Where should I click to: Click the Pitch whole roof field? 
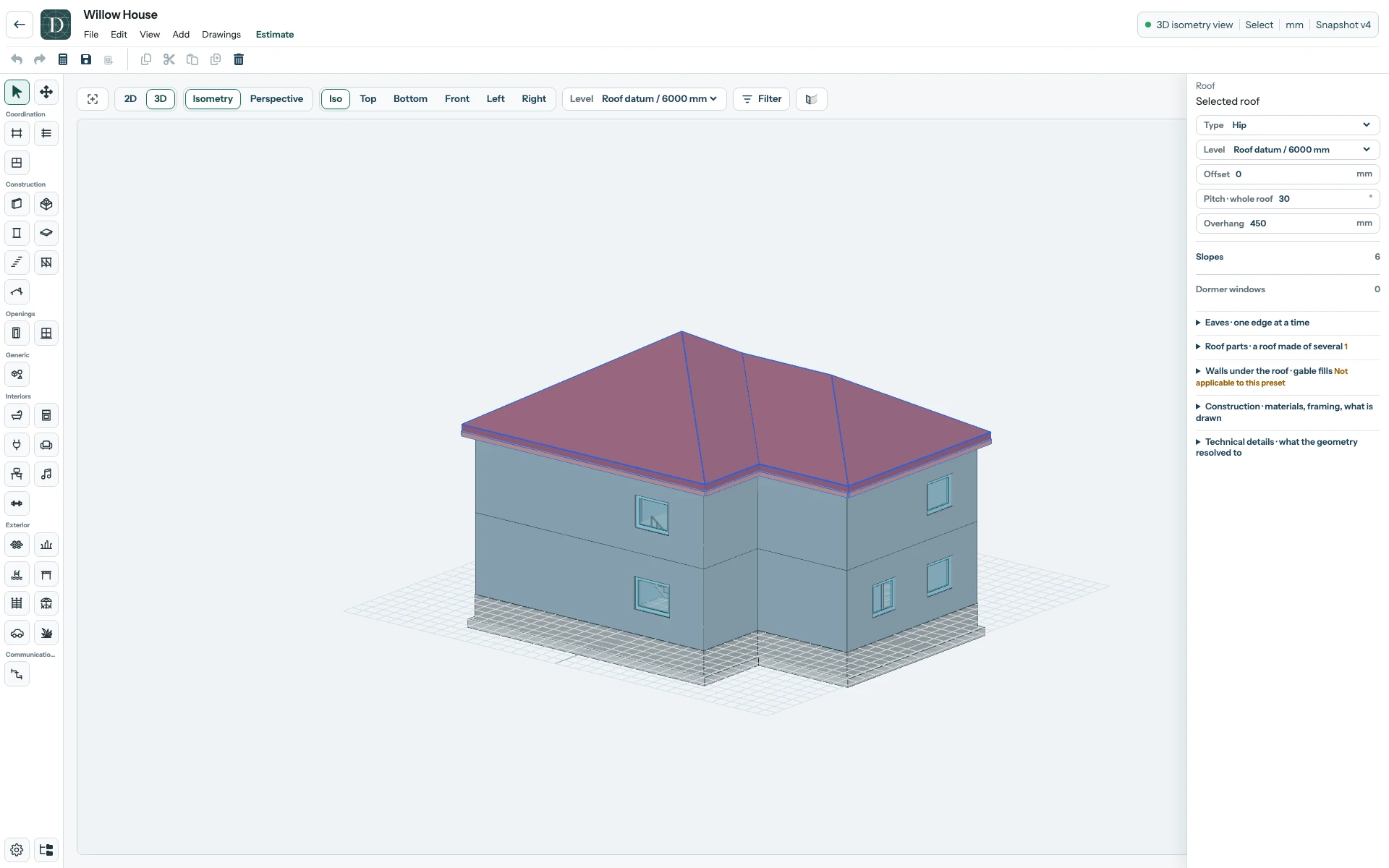coord(1288,199)
